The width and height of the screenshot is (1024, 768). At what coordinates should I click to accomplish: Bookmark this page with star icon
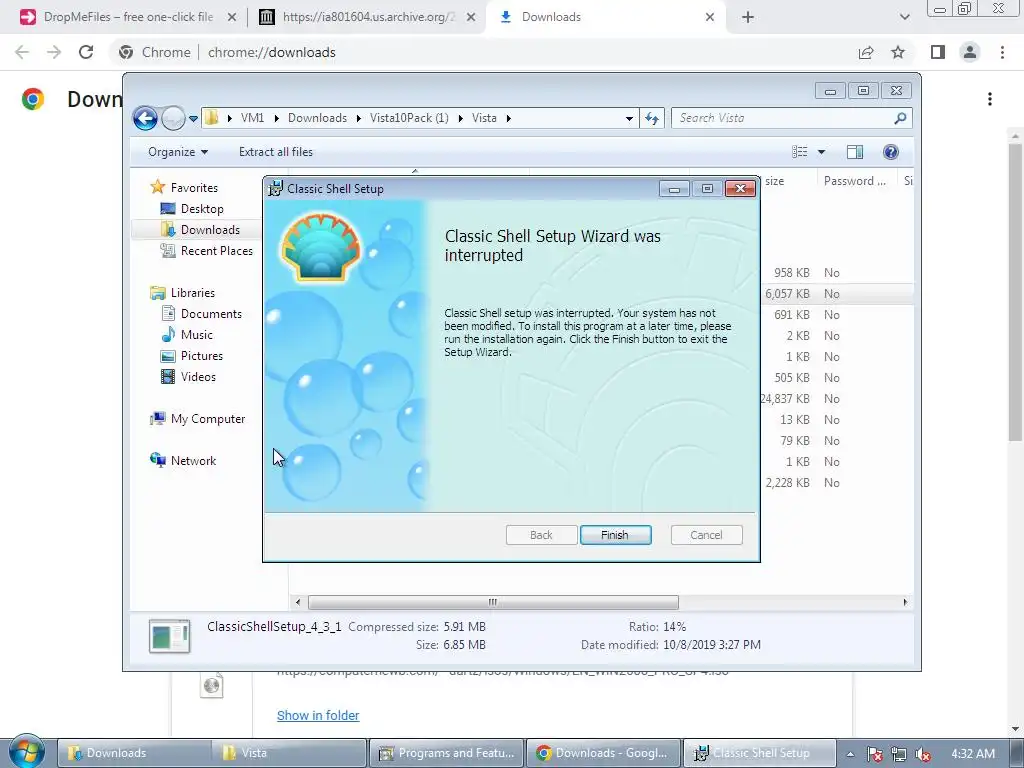pos(898,52)
